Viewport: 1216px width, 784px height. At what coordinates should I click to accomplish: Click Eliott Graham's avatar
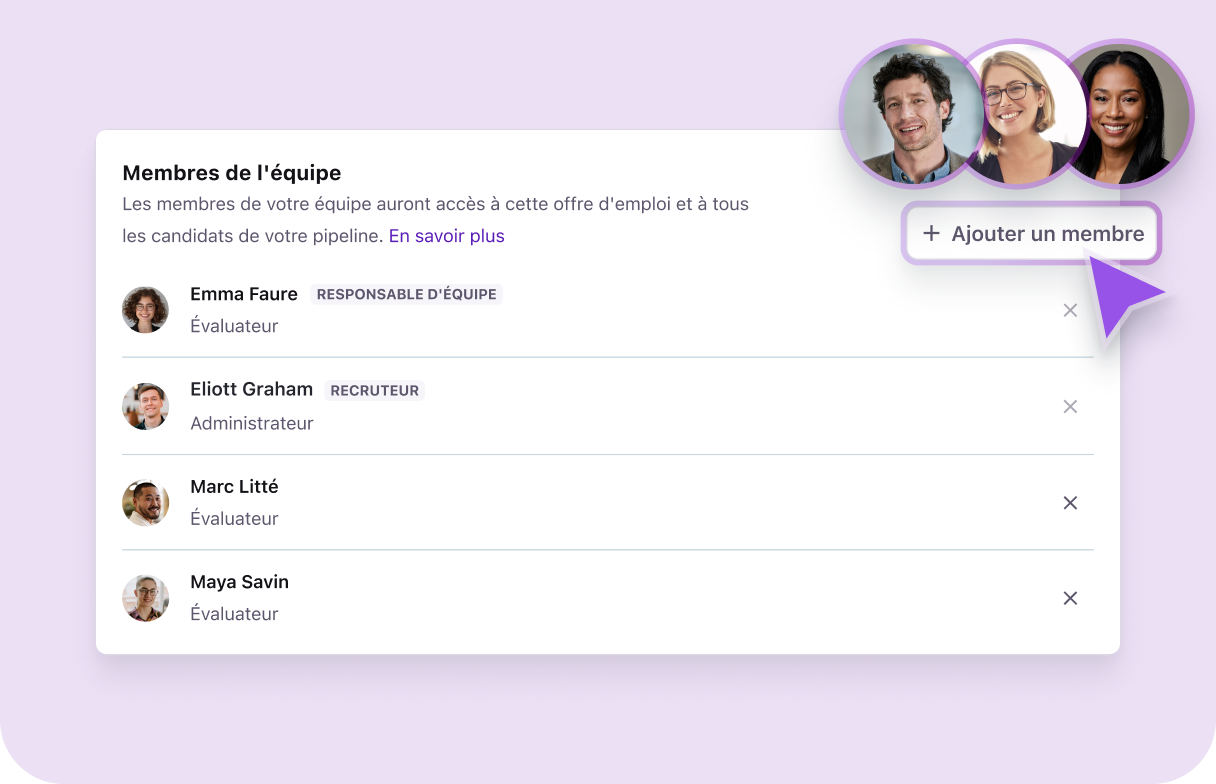coord(146,406)
